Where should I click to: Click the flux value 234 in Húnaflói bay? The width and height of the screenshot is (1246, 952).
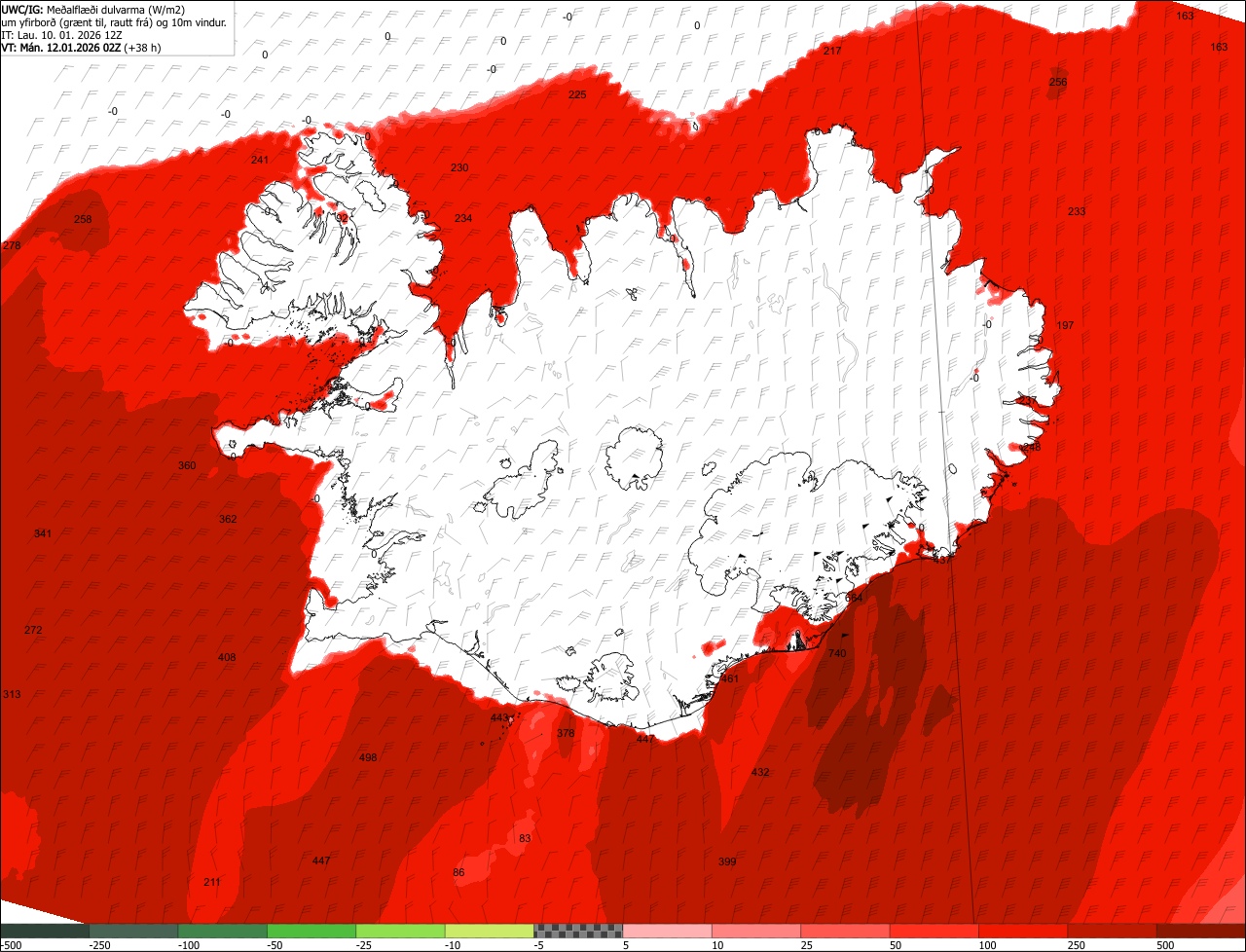click(x=463, y=218)
